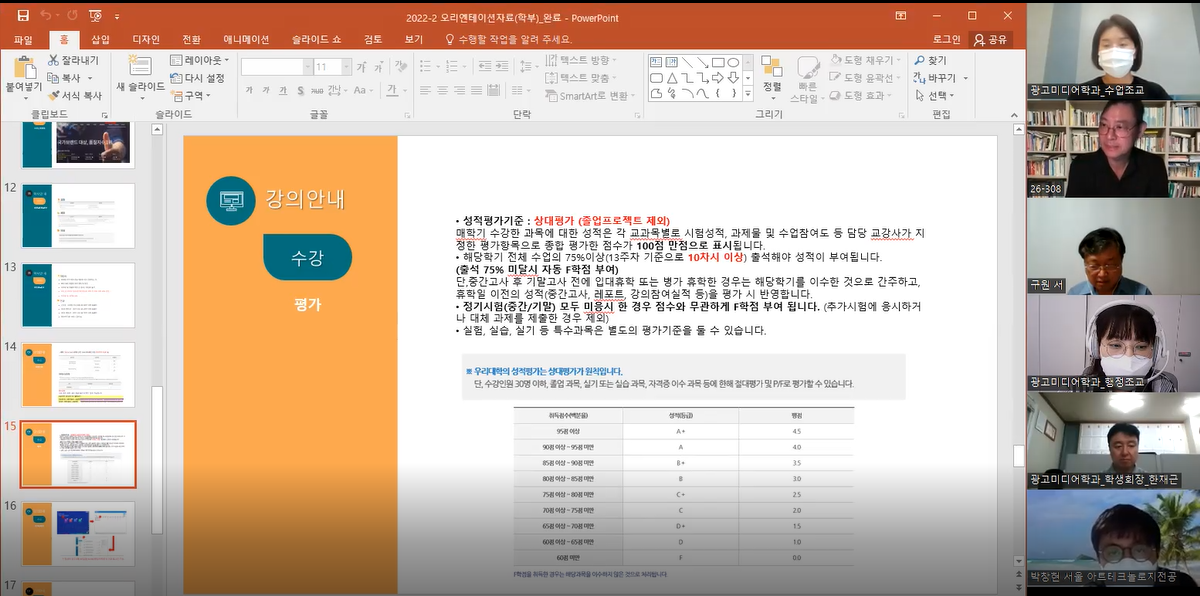Screen dimensions: 1200x596
Task: Open the 검토 ribbon tab
Action: (x=373, y=40)
